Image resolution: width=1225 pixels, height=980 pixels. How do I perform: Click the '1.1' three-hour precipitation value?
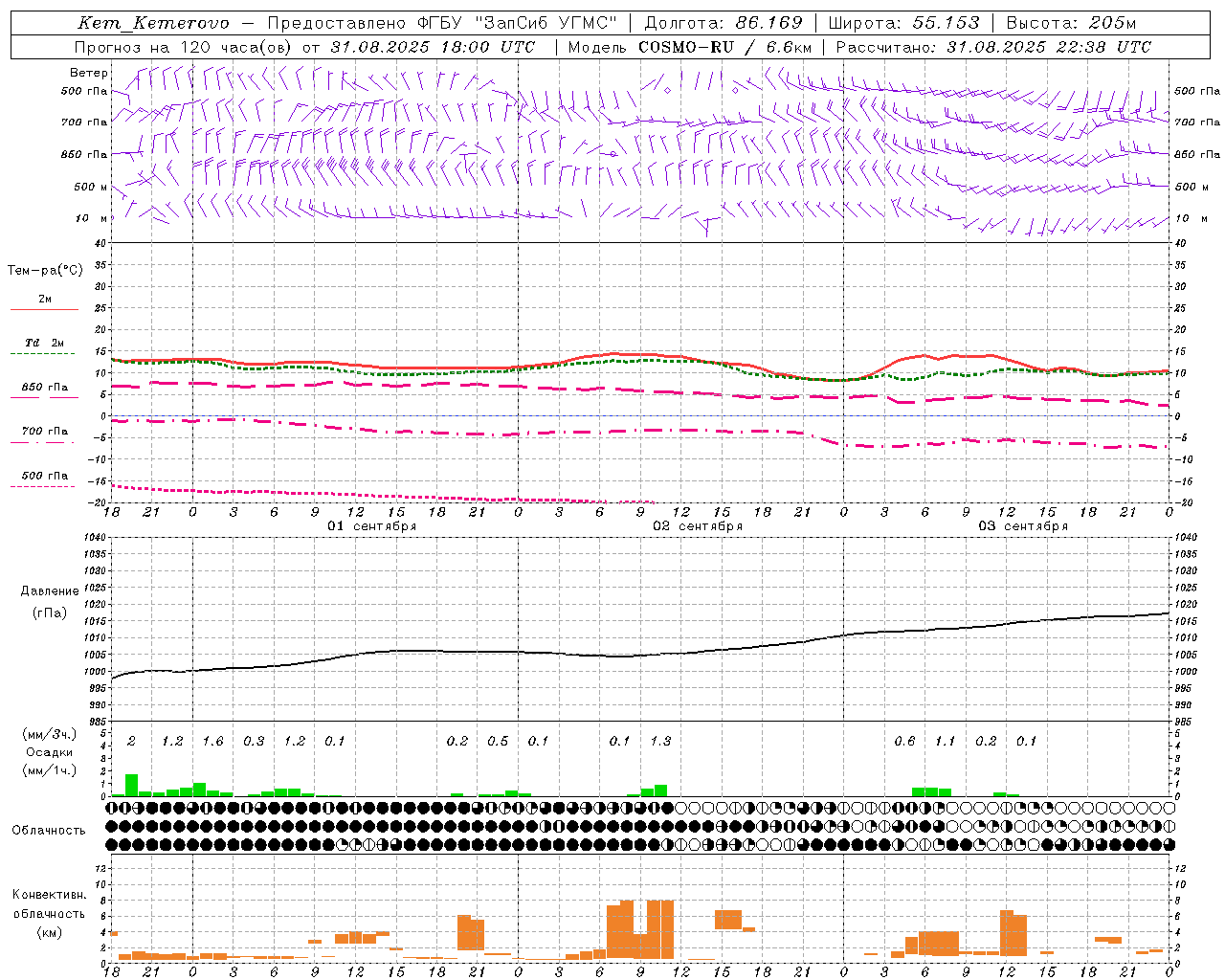pos(946,741)
